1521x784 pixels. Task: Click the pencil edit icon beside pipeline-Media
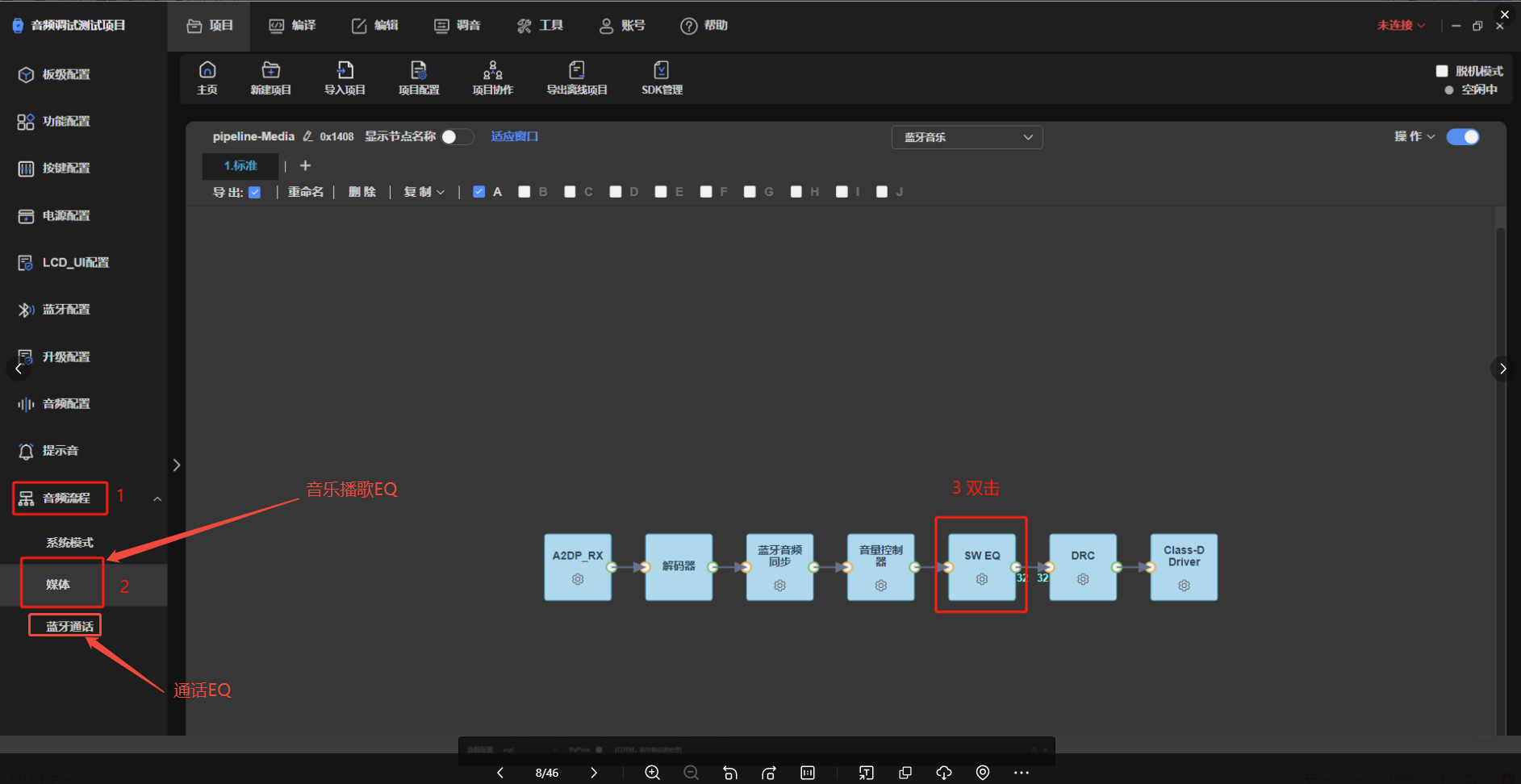click(x=307, y=136)
